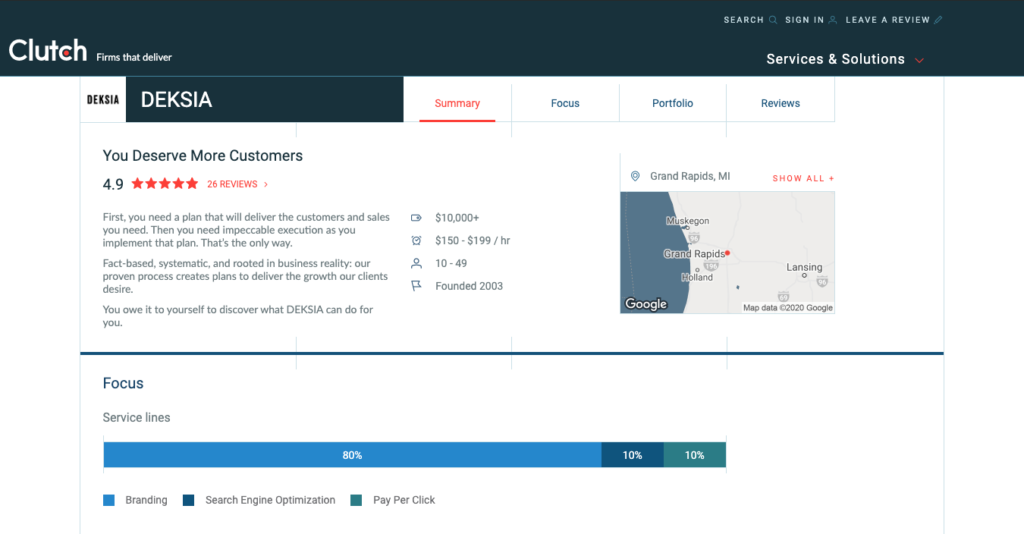1024x534 pixels.
Task: Expand Services & Solutions menu
Action: coord(845,59)
